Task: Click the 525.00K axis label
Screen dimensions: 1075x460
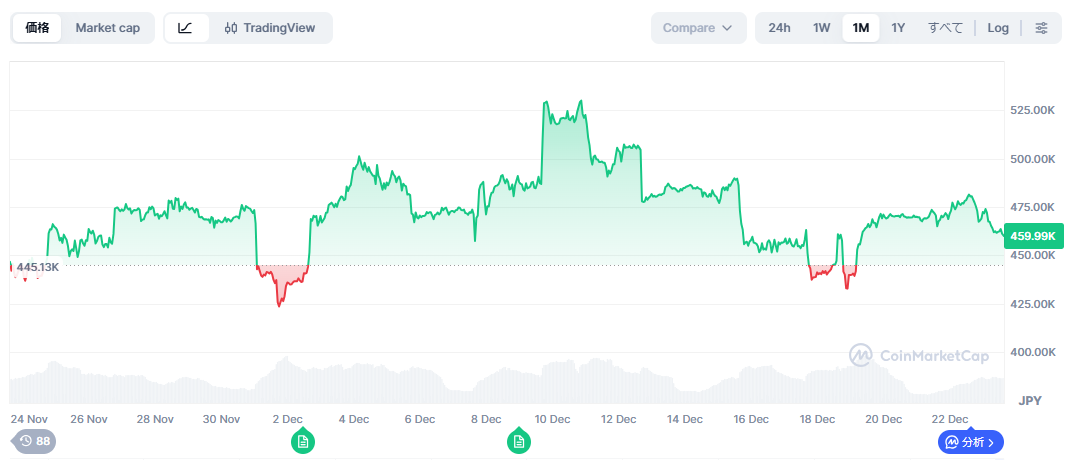Action: [1032, 110]
